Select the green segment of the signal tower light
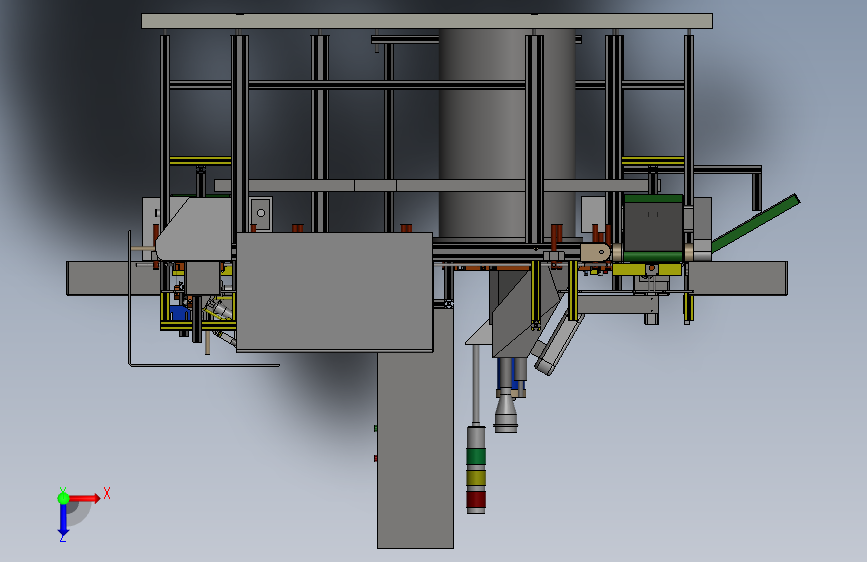Viewport: 867px width, 562px height. [476, 457]
